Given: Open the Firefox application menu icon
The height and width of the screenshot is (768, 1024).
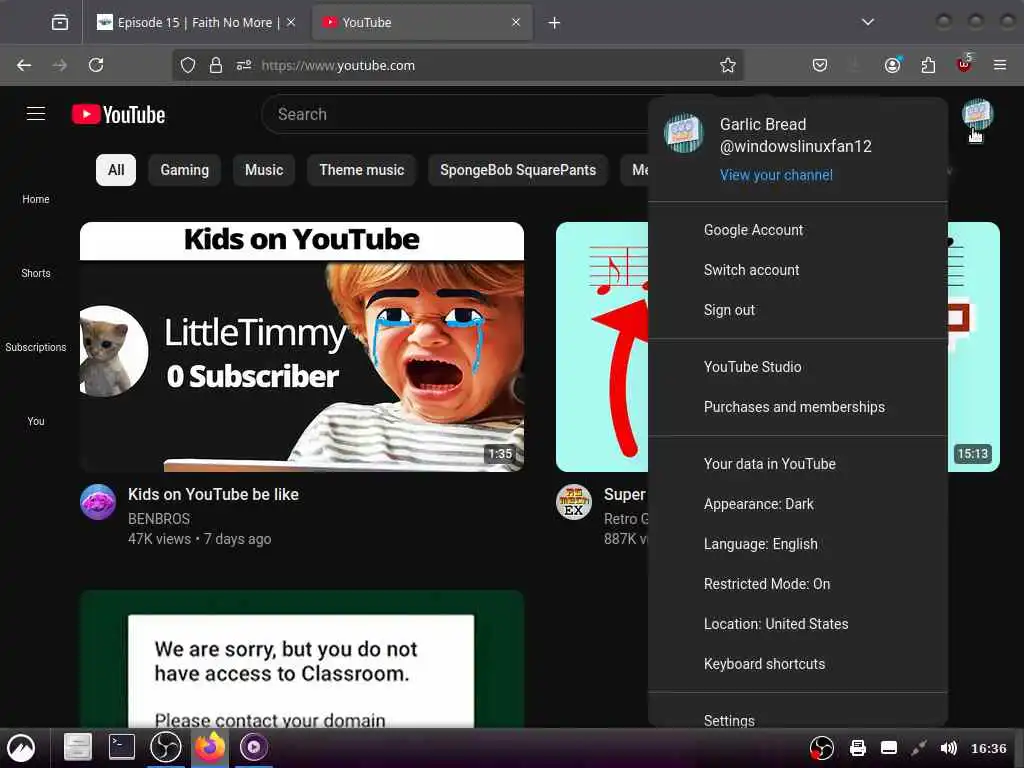Looking at the screenshot, I should pyautogui.click(x=1000, y=65).
